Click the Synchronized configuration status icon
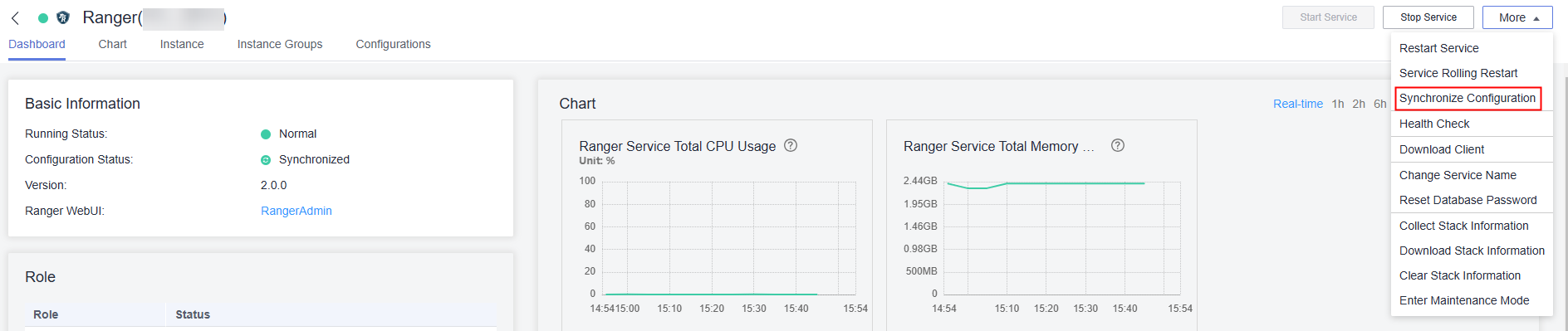The image size is (1568, 331). click(266, 160)
